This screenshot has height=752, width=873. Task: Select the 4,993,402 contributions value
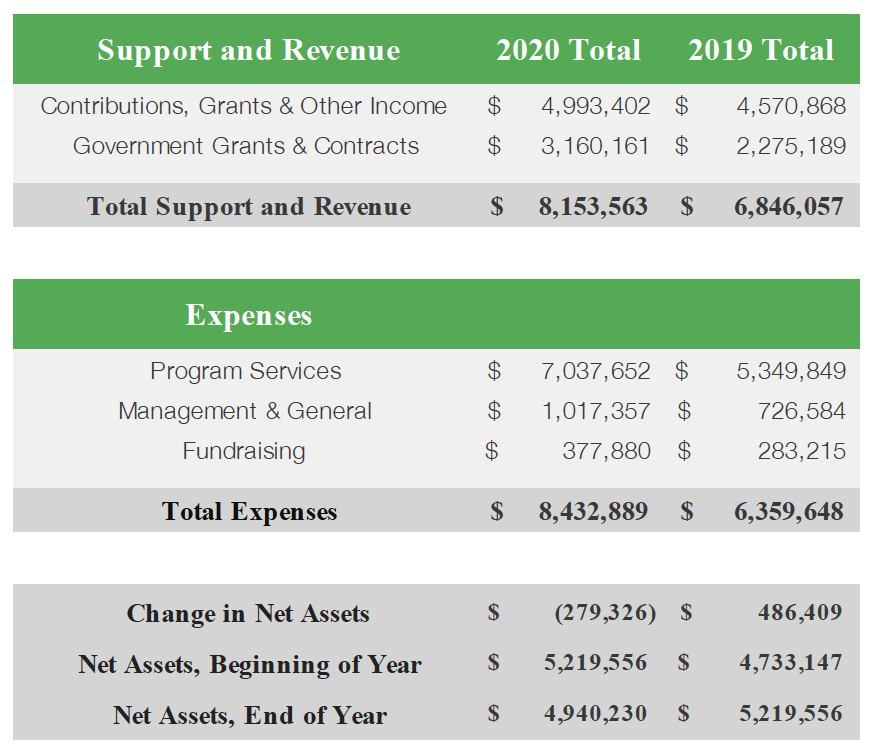[x=595, y=106]
